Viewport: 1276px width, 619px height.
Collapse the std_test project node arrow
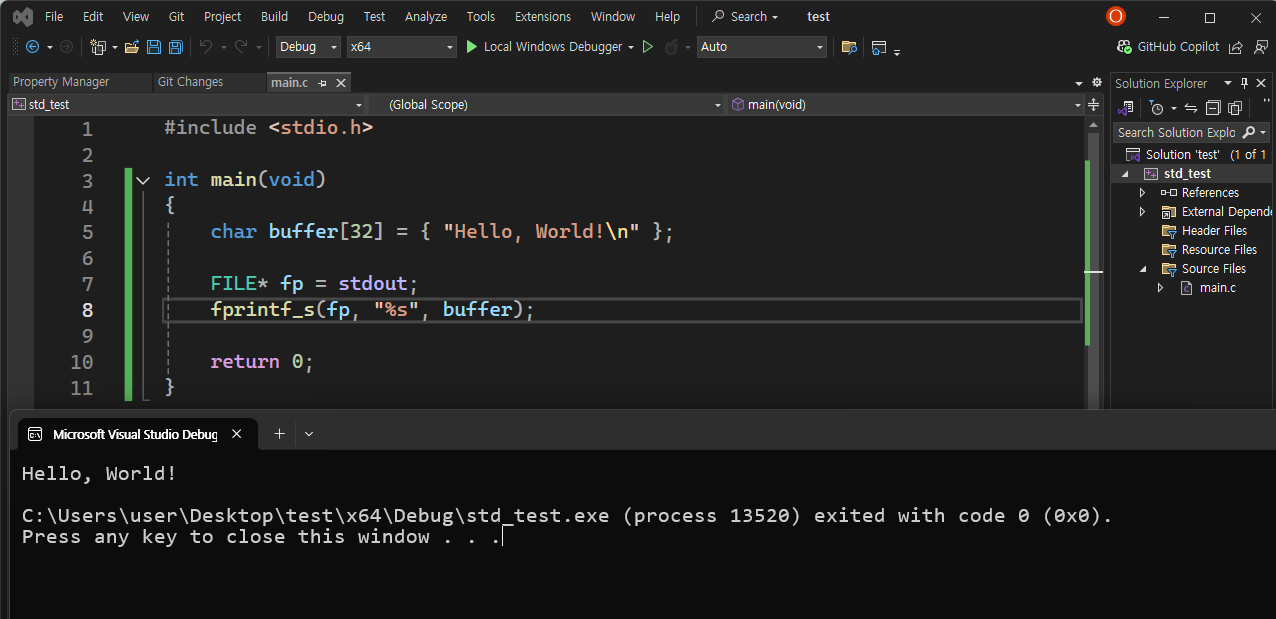tap(1125, 174)
